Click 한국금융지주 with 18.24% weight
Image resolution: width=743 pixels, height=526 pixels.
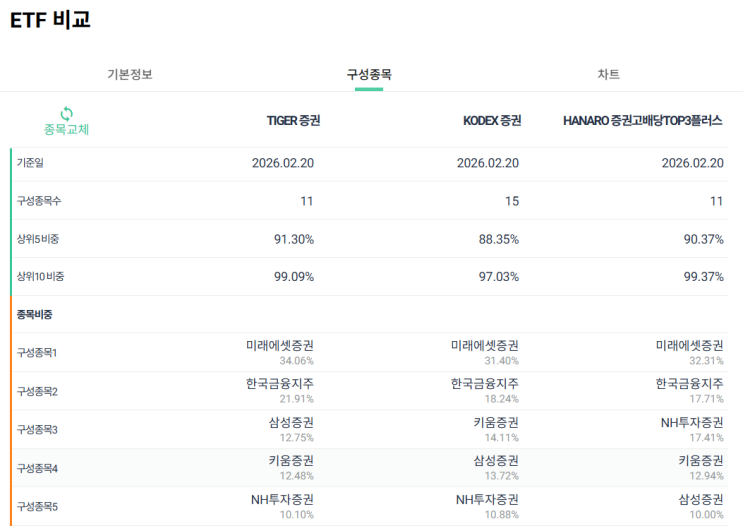tap(484, 384)
